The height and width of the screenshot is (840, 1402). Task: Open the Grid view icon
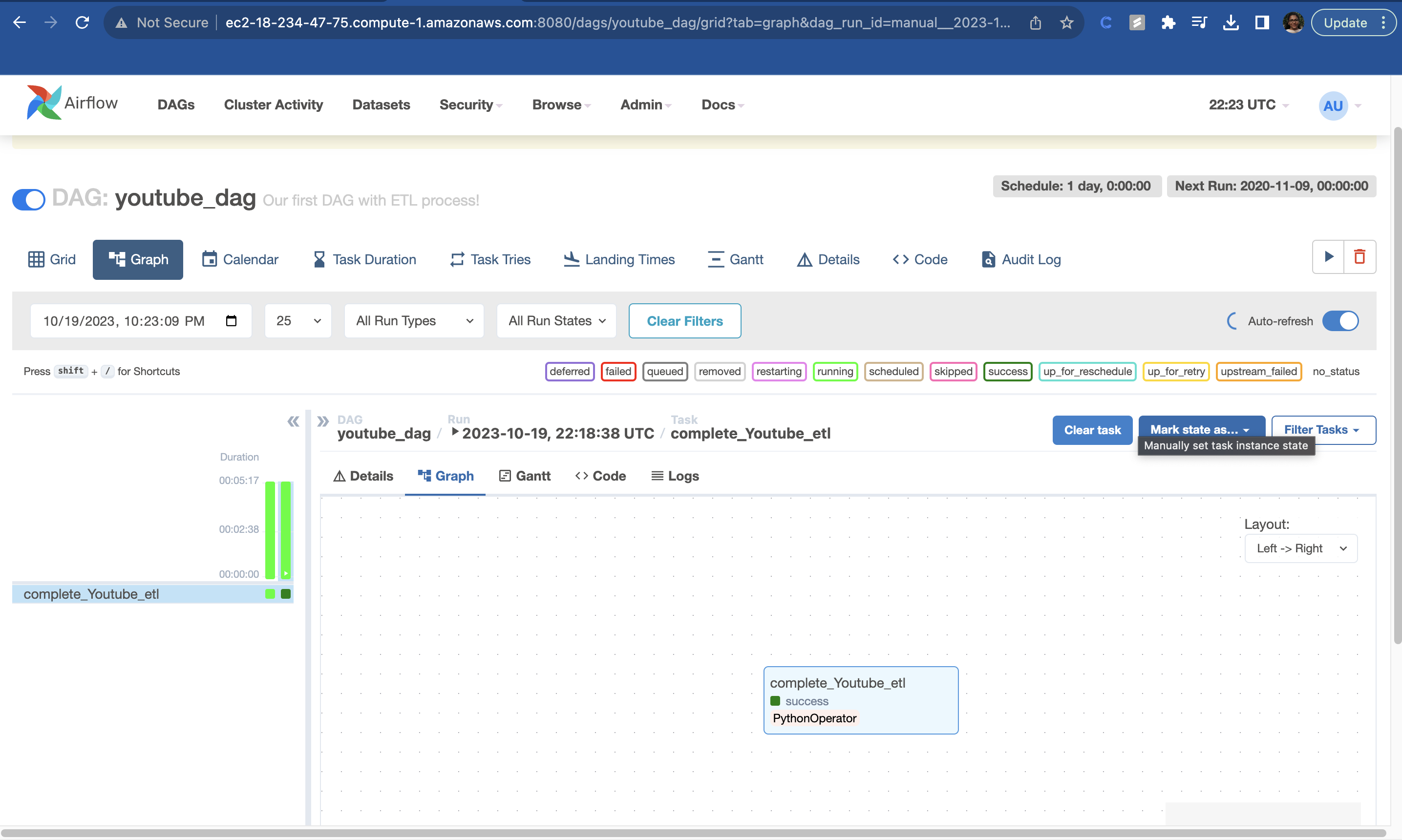pyautogui.click(x=51, y=259)
